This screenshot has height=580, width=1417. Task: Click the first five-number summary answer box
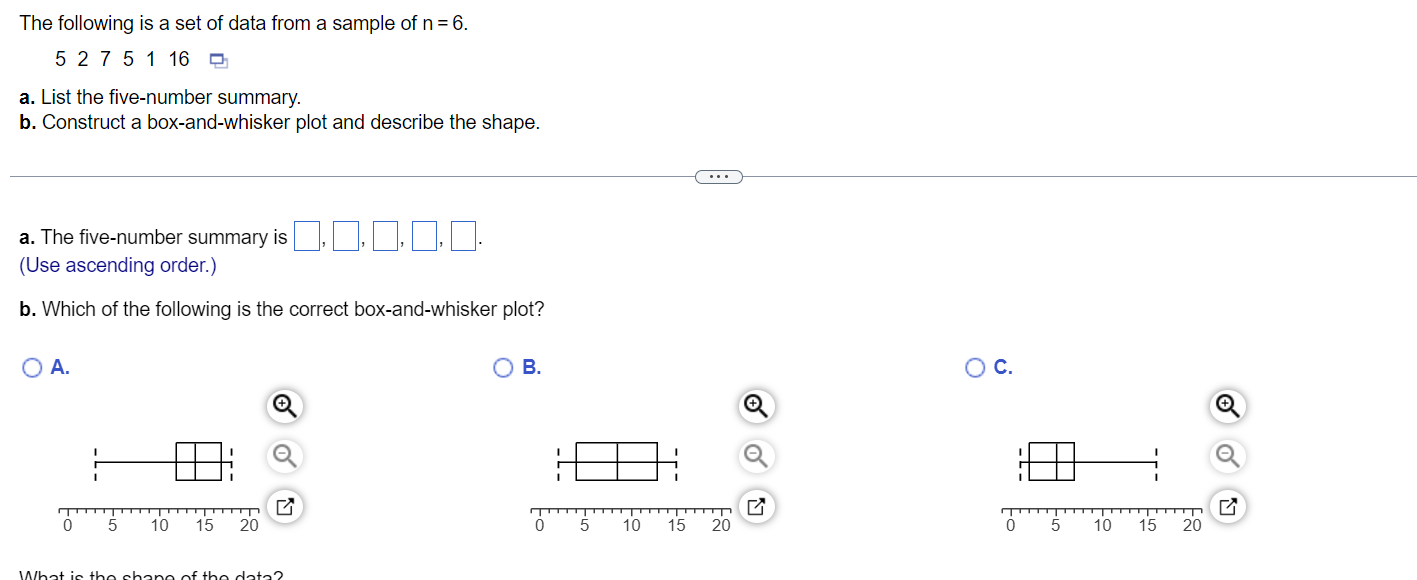click(305, 235)
